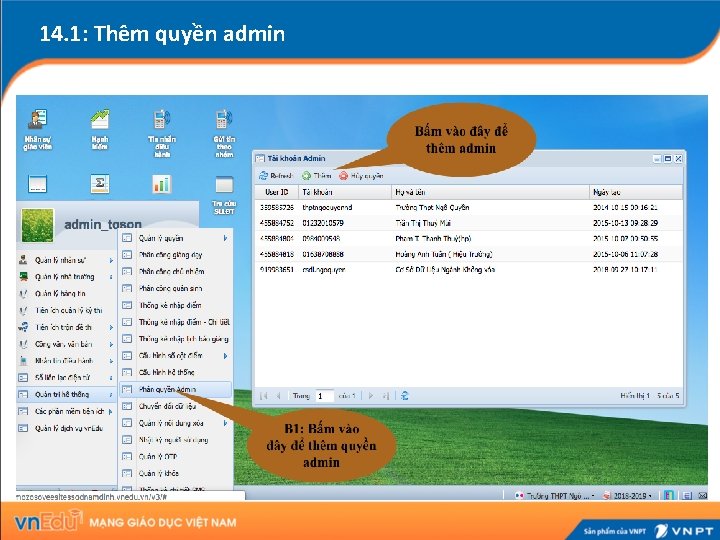This screenshot has width=720, height=540.
Task: Open the Gửi tin theo nhóm desktop icon
Action: click(224, 133)
